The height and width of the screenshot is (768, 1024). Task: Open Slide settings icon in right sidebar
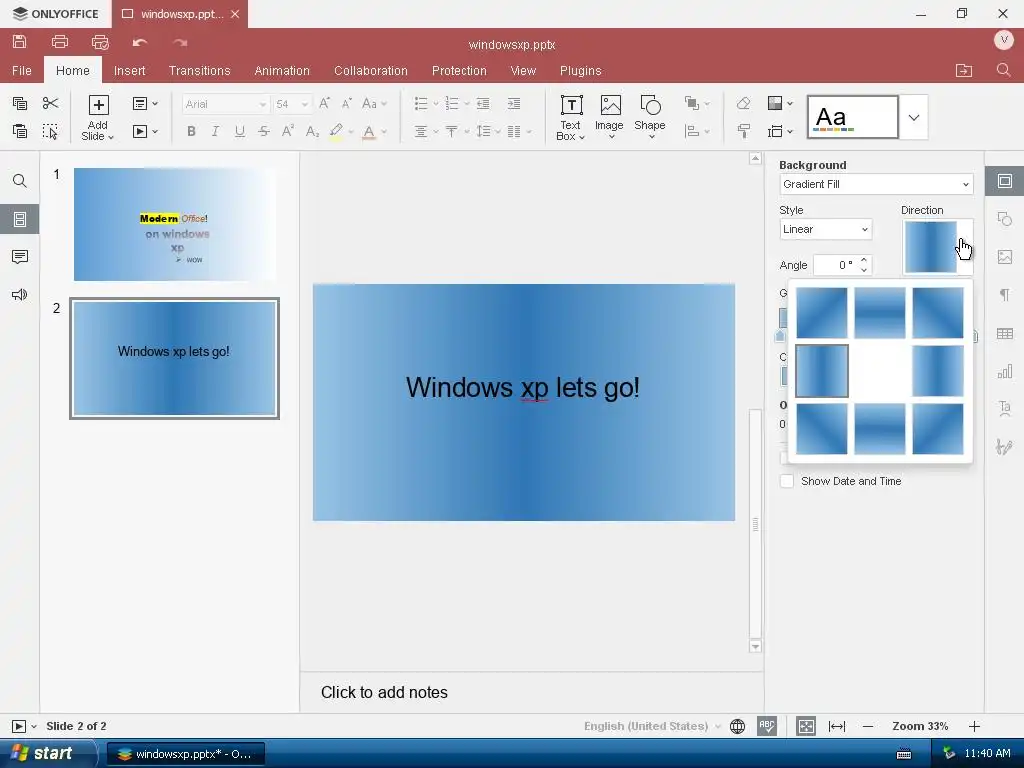[x=1004, y=181]
